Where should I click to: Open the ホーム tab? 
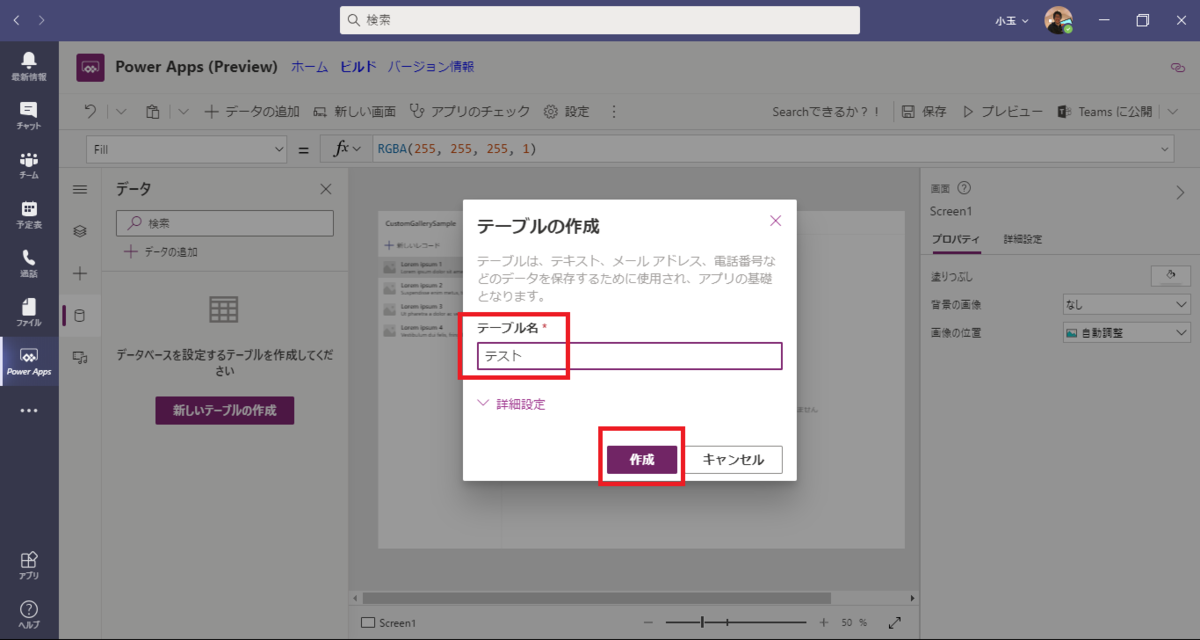click(309, 67)
